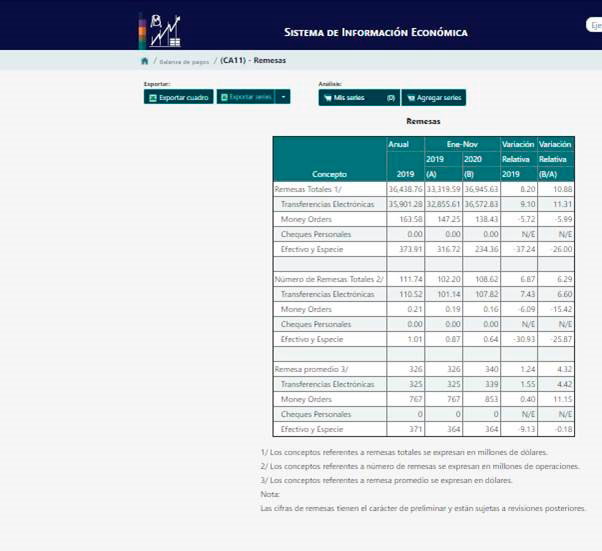Expand the dropdown arrow beside Exportar series
This screenshot has height=551, width=602.
(284, 98)
